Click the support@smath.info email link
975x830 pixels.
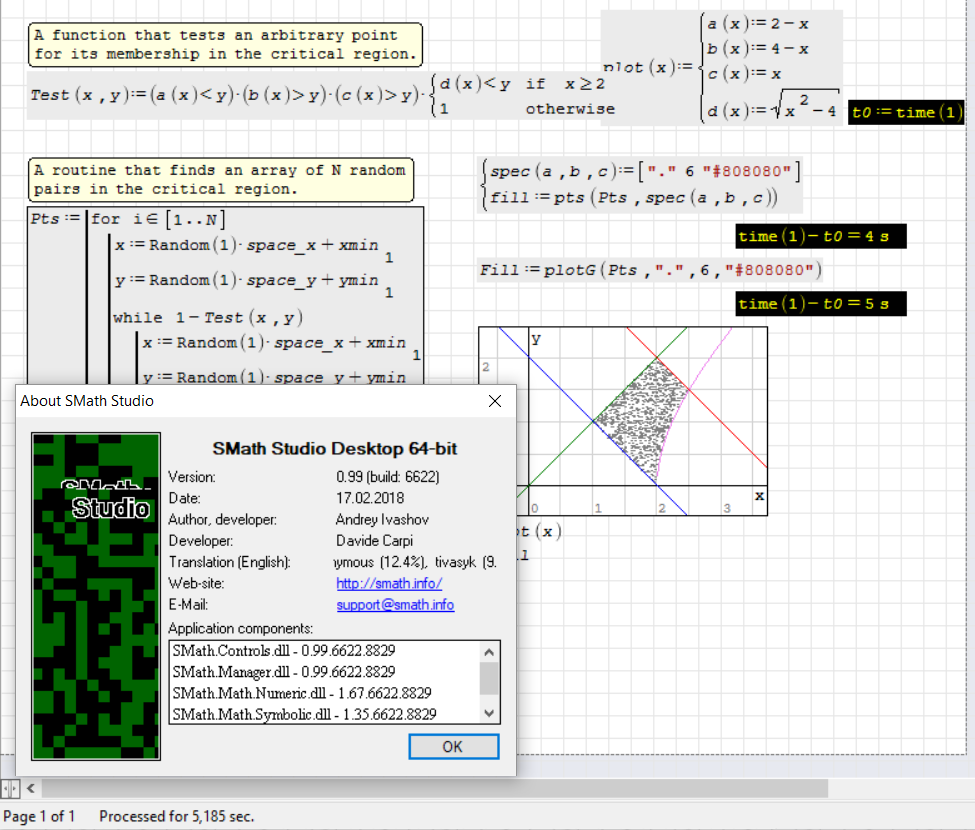coord(395,605)
